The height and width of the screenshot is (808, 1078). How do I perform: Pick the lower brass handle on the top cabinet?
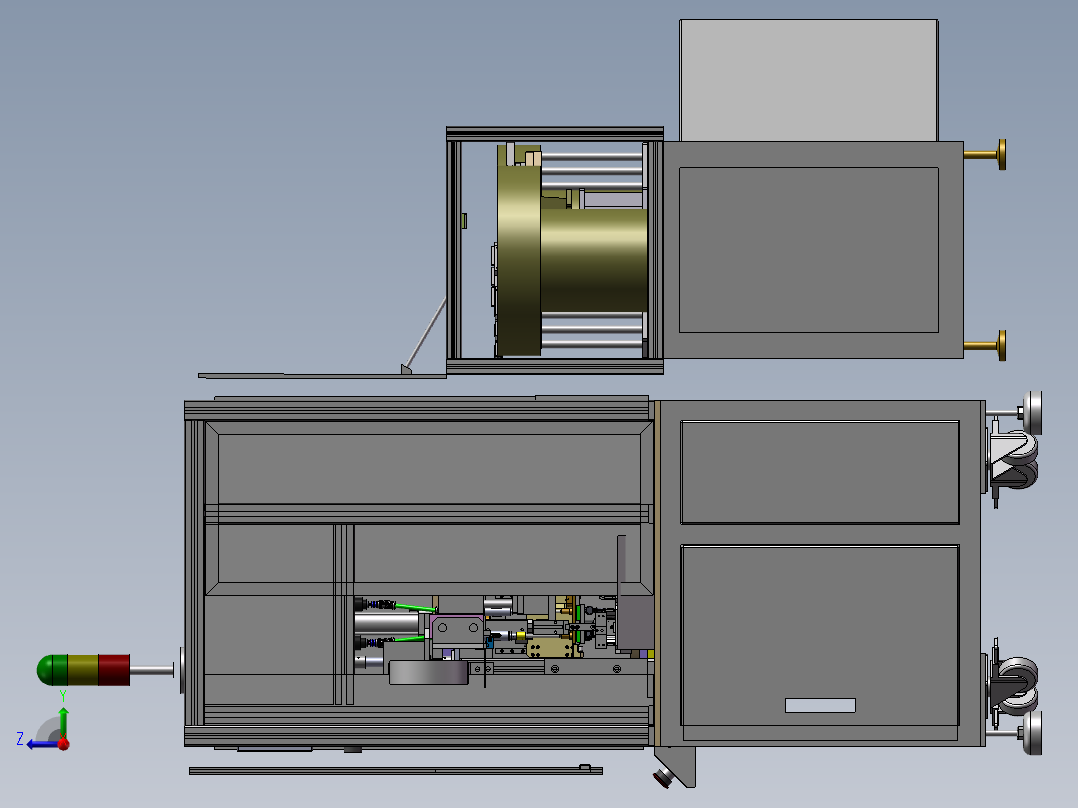click(986, 345)
